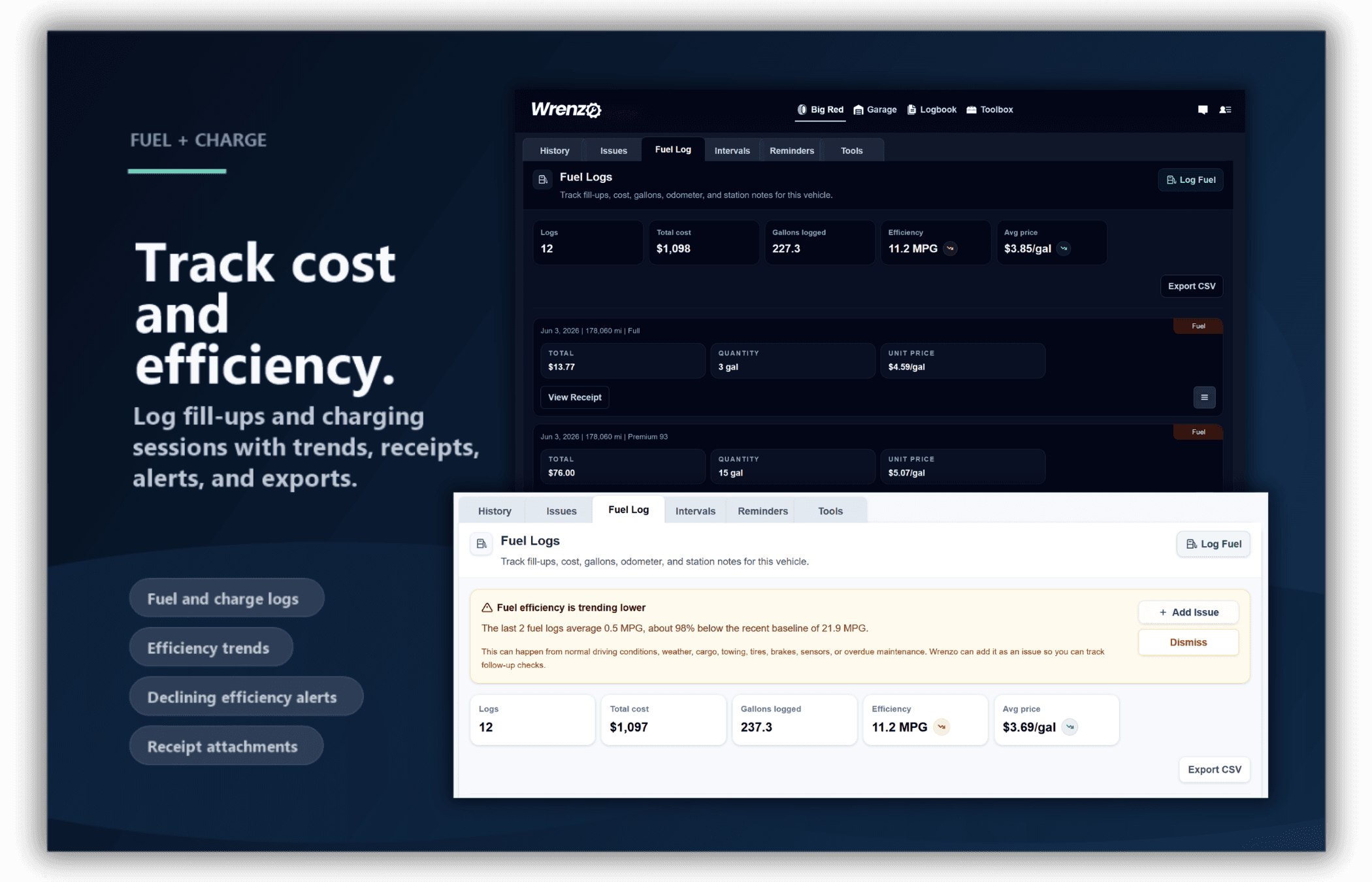Click the Gallons logged 227.3 stat card
This screenshot has height=882, width=1372.
click(x=820, y=242)
